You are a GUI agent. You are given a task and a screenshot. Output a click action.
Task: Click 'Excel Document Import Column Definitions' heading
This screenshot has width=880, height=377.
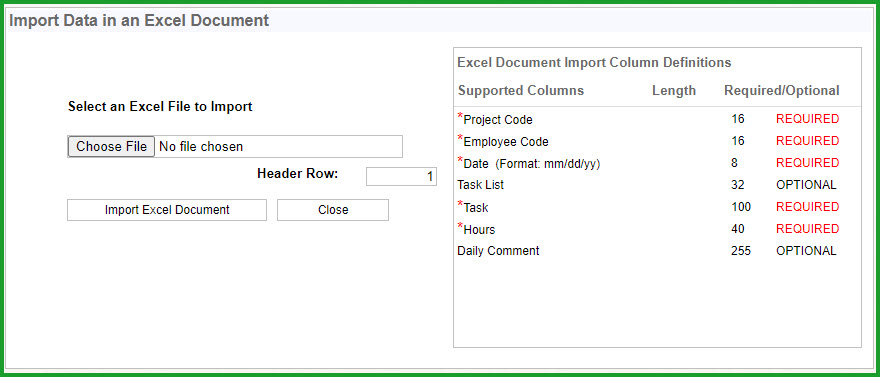(x=594, y=62)
